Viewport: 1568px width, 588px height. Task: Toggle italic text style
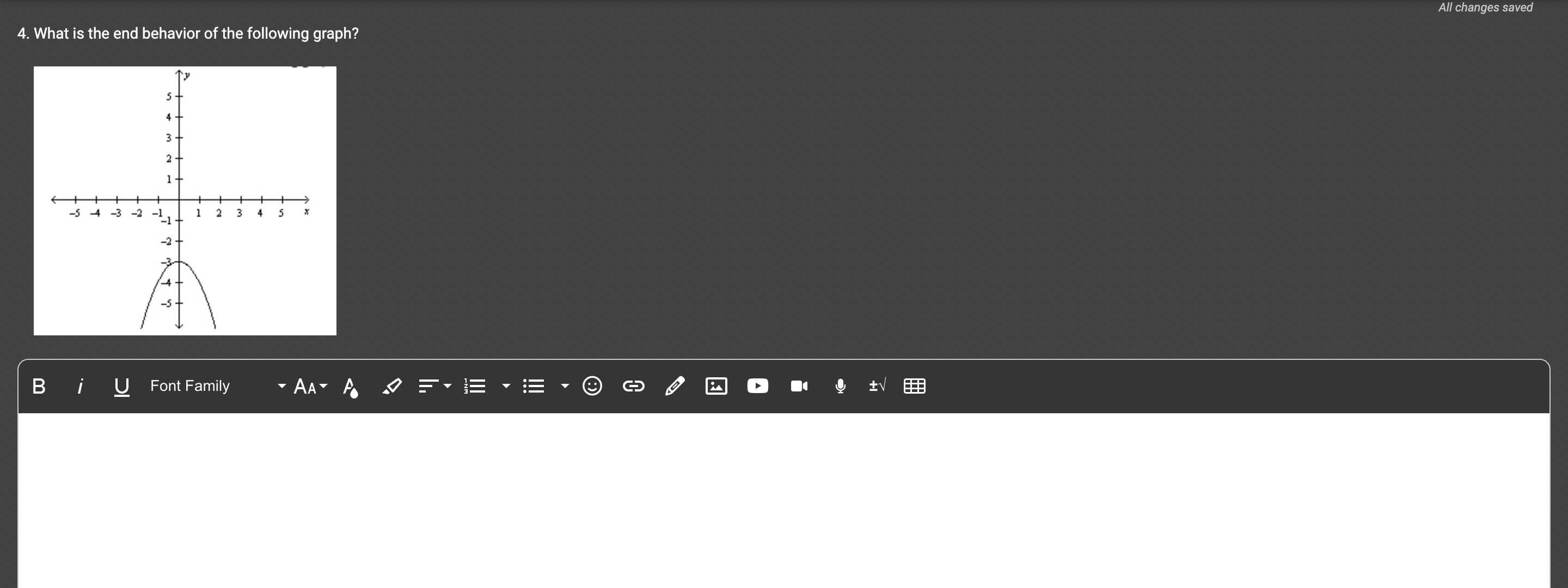coord(79,386)
